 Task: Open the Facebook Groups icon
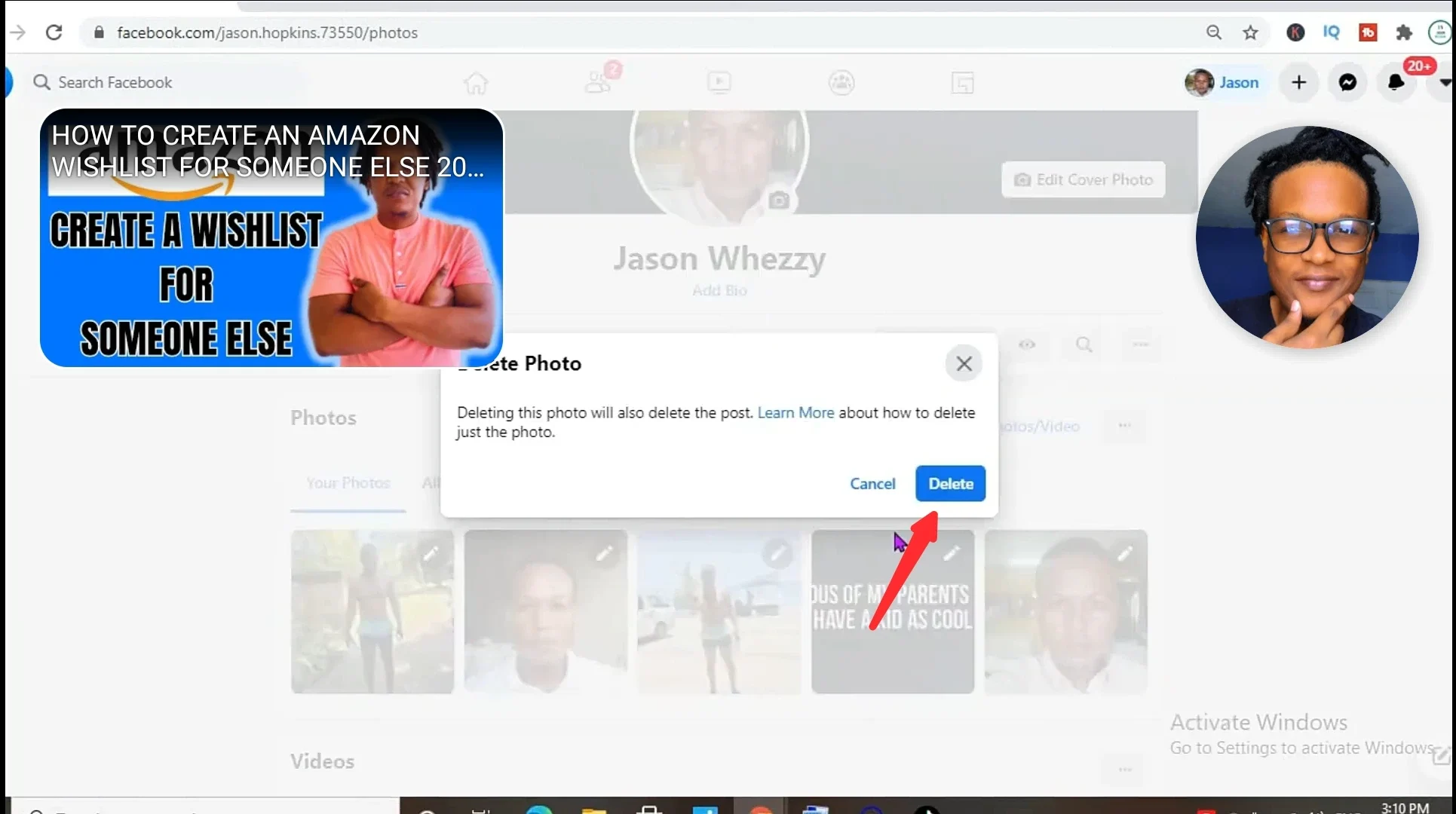pyautogui.click(x=841, y=82)
